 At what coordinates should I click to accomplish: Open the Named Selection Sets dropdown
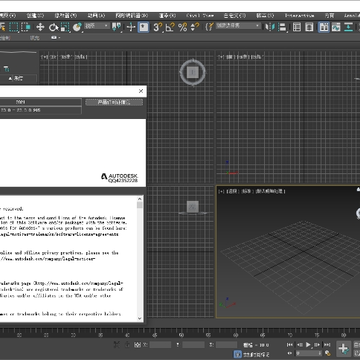coord(238,26)
